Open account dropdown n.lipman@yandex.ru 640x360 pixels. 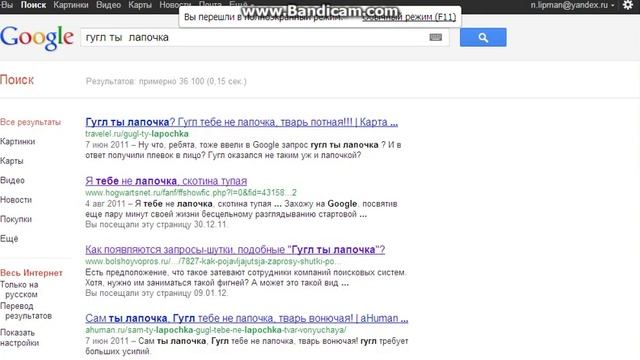coord(572,5)
